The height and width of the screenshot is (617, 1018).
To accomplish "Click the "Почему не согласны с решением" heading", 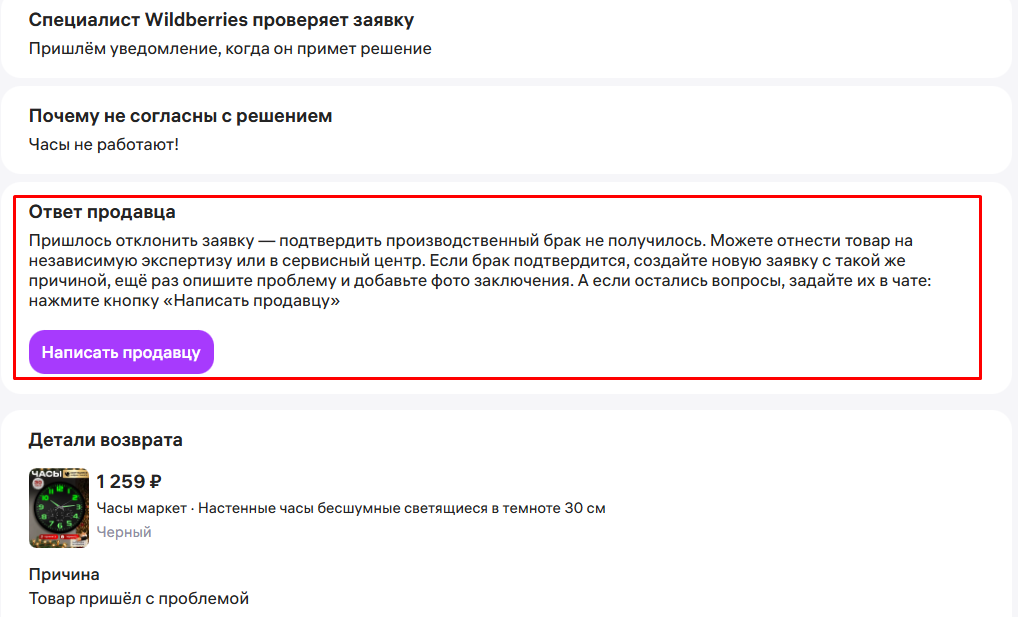I will 180,116.
